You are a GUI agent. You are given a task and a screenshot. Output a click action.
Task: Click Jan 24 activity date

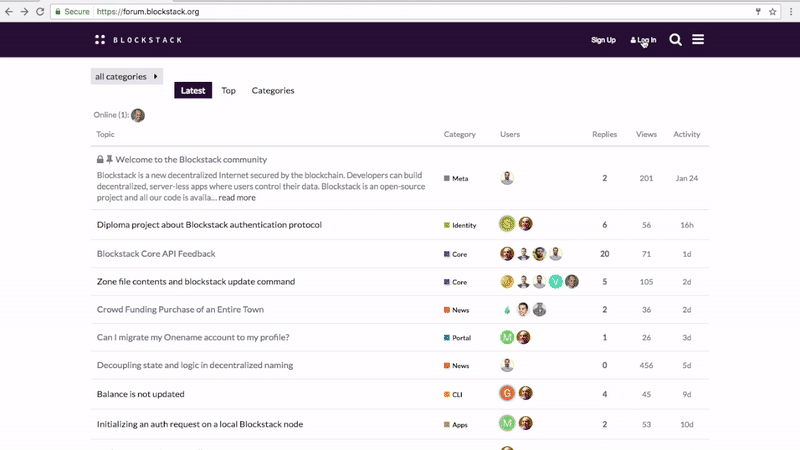point(687,178)
